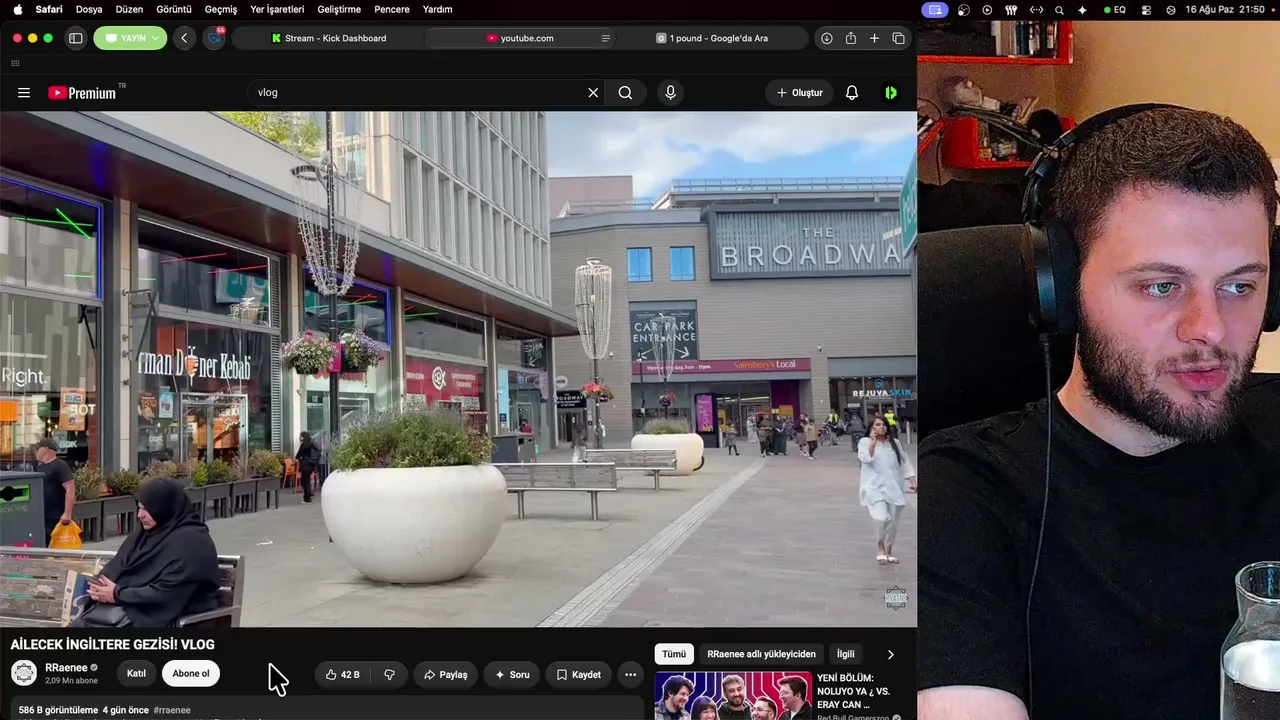Screen dimensions: 1280x720
Task: Open the Geliştirme menu
Action: [338, 9]
